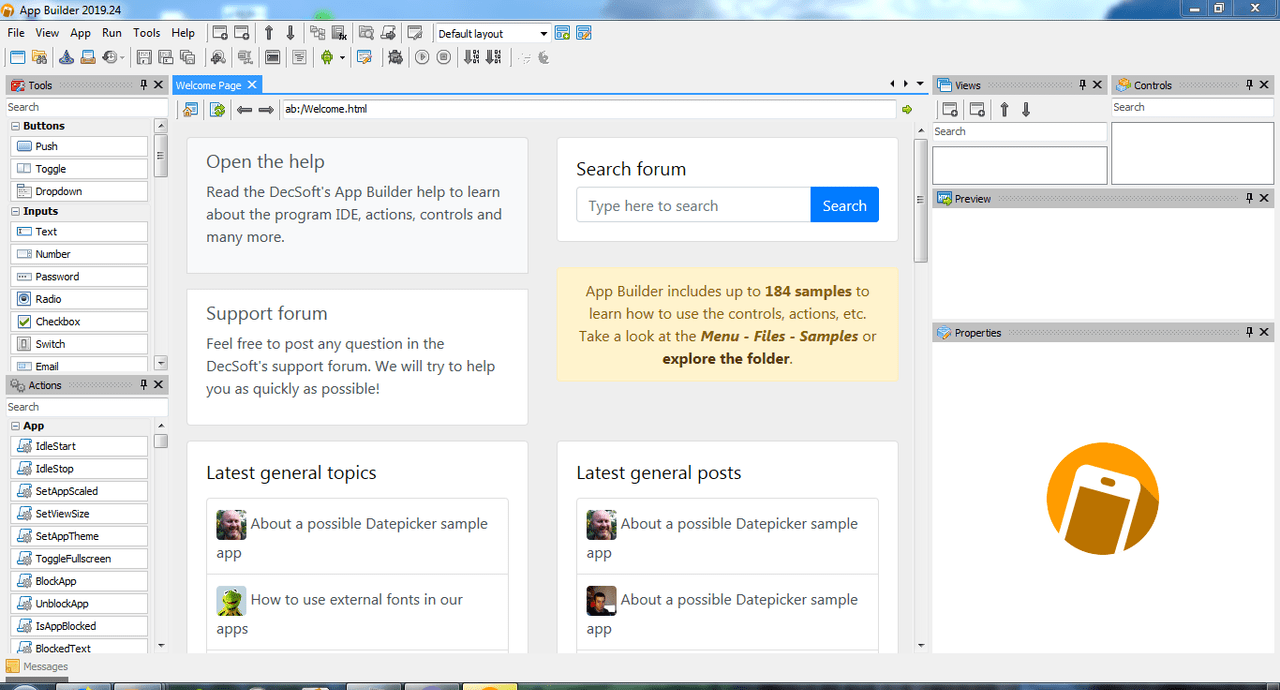
Task: Pin the Actions panel
Action: click(x=144, y=385)
